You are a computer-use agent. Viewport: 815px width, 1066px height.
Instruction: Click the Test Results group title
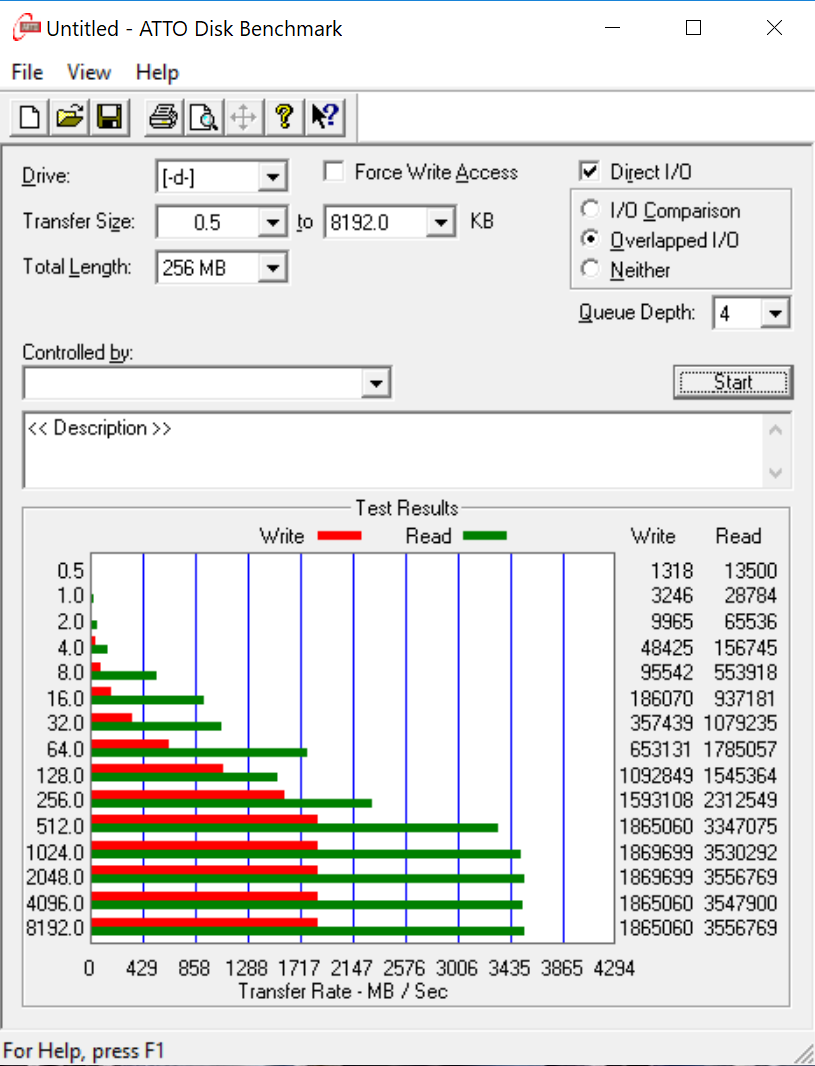[x=406, y=508]
